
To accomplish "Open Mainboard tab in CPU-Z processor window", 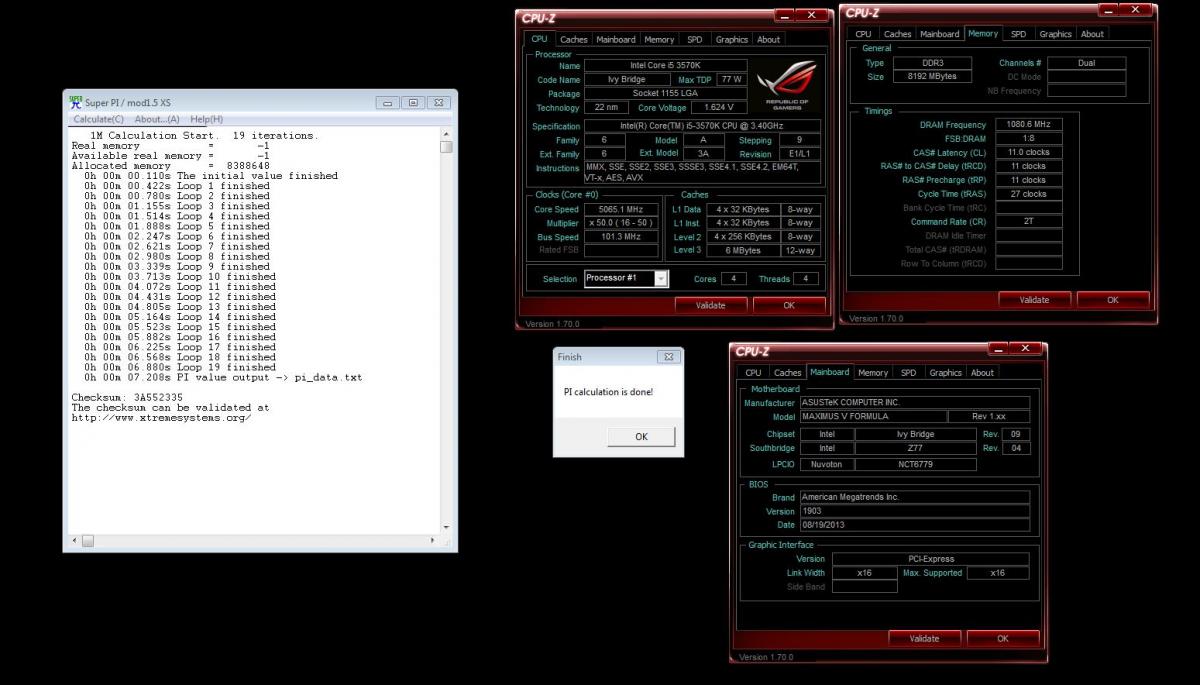I will (x=616, y=40).
